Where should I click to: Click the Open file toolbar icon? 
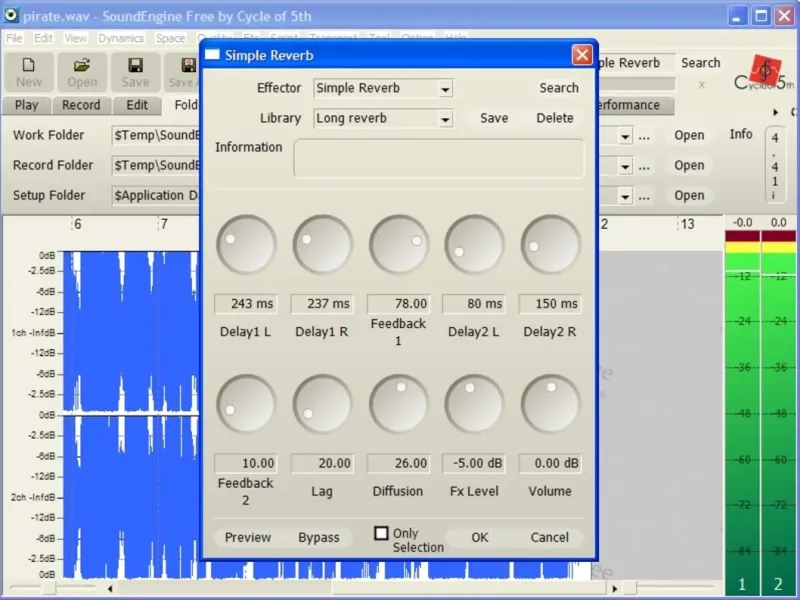(82, 72)
